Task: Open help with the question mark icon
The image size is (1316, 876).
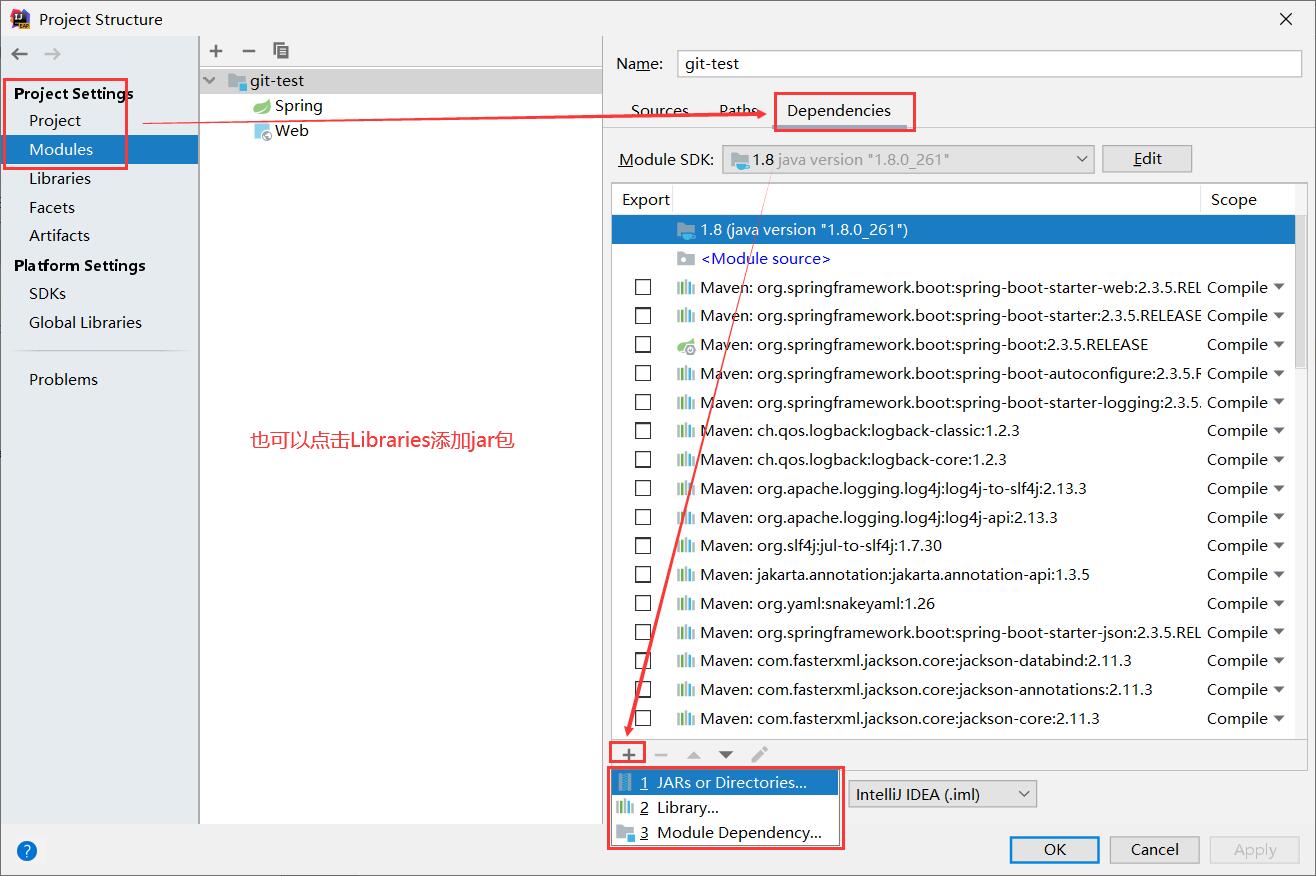Action: point(27,851)
